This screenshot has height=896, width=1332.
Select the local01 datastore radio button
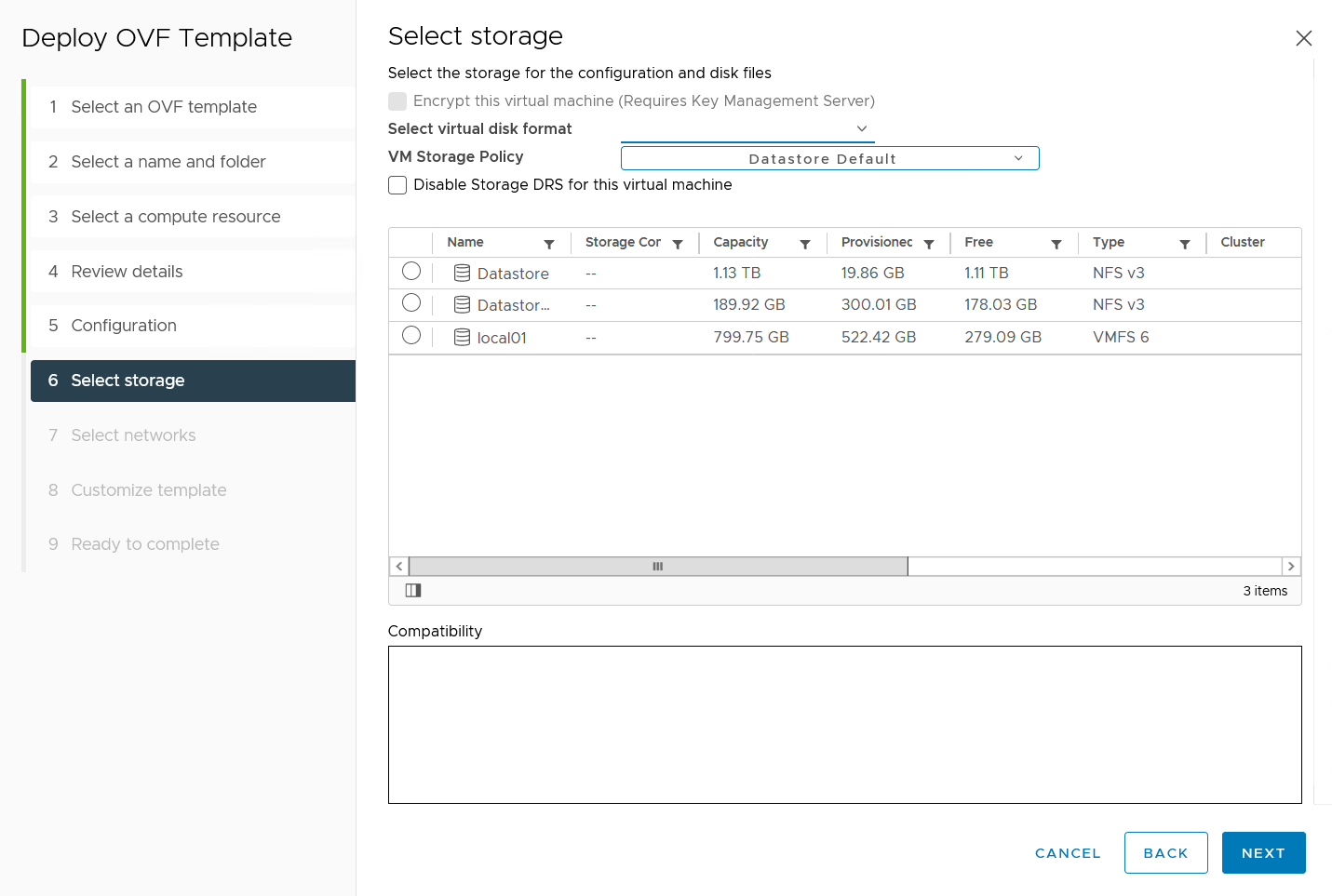click(411, 336)
